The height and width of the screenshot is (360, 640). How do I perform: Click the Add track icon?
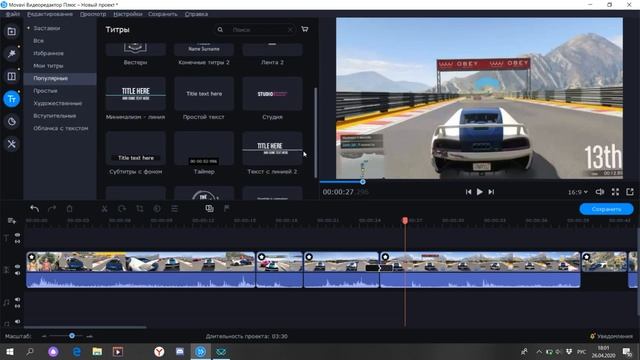[11, 221]
